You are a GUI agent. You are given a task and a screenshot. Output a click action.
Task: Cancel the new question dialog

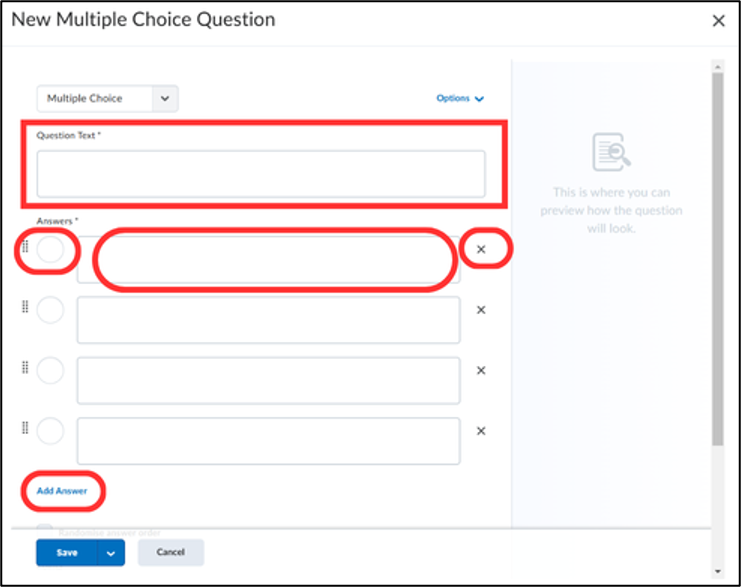click(171, 552)
